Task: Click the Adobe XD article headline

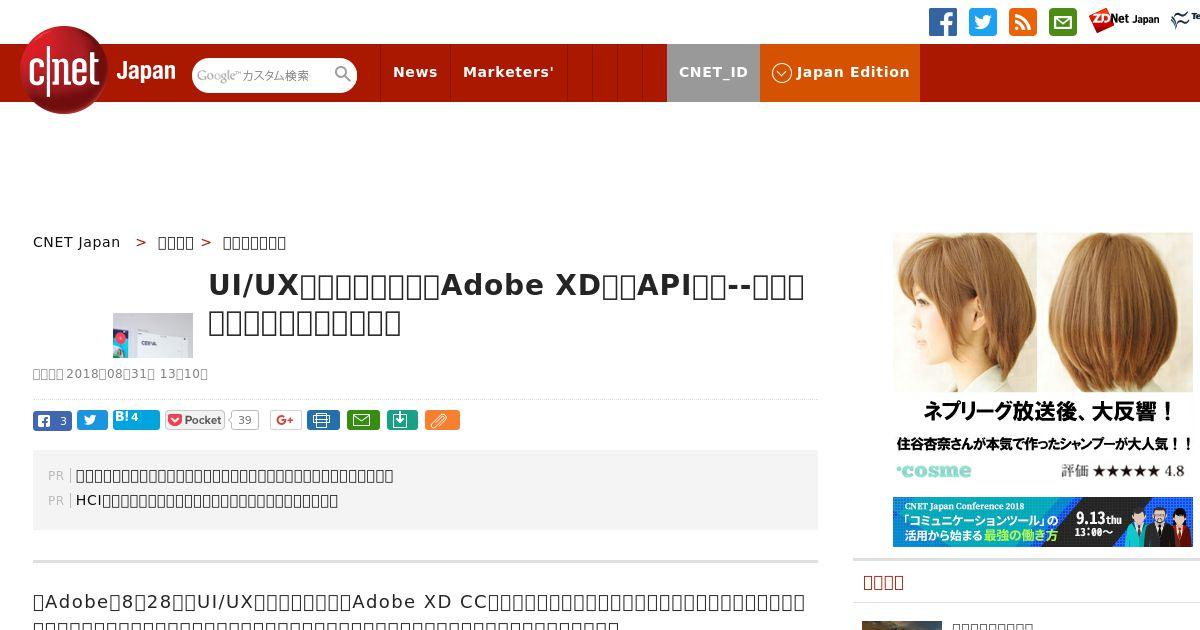Action: pyautogui.click(x=506, y=303)
